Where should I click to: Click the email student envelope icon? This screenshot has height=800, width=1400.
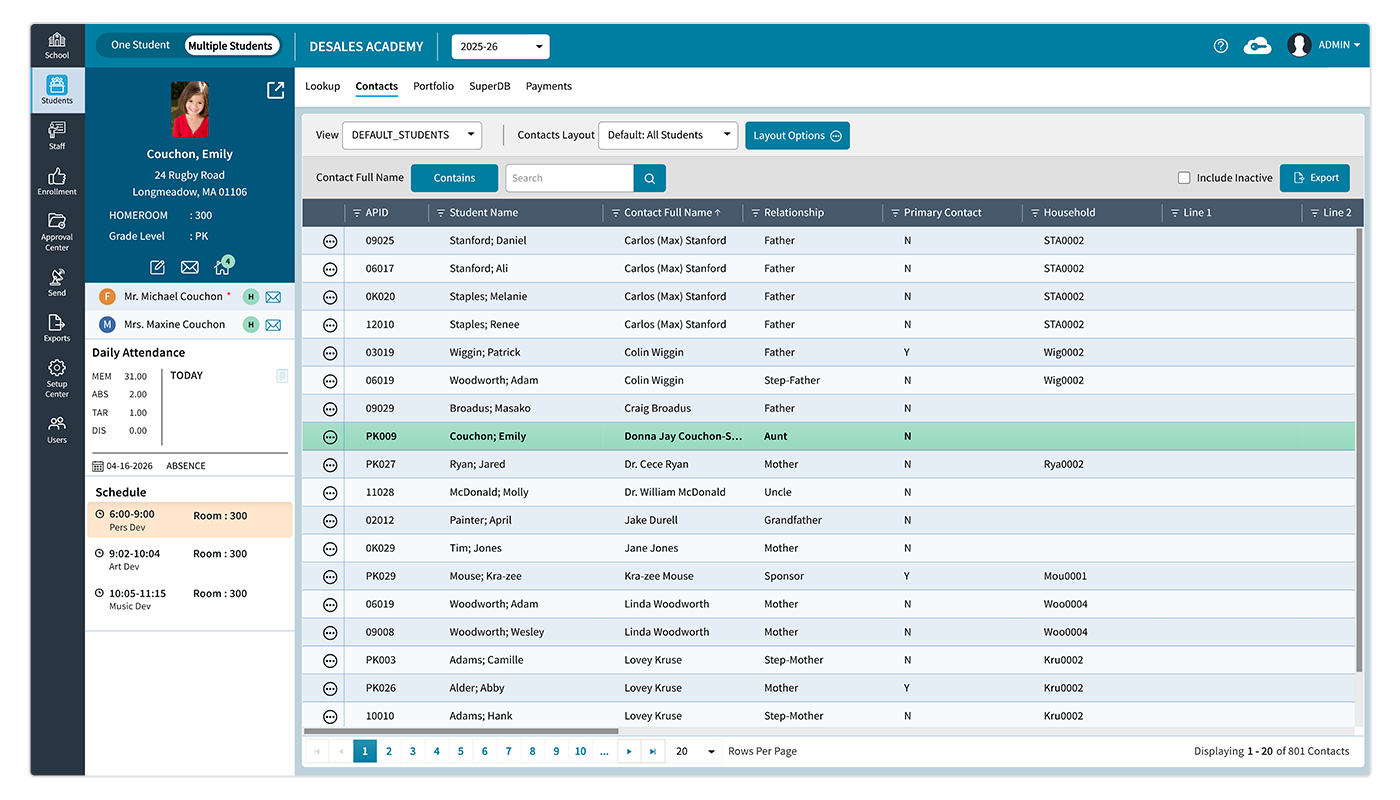point(189,267)
